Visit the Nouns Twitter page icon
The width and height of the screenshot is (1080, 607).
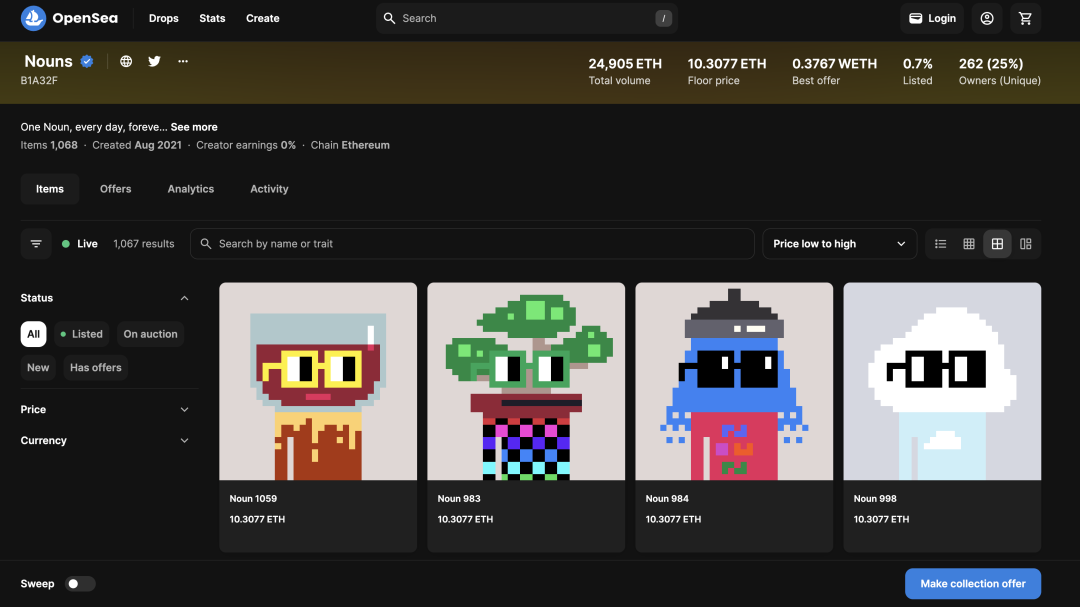click(x=154, y=61)
